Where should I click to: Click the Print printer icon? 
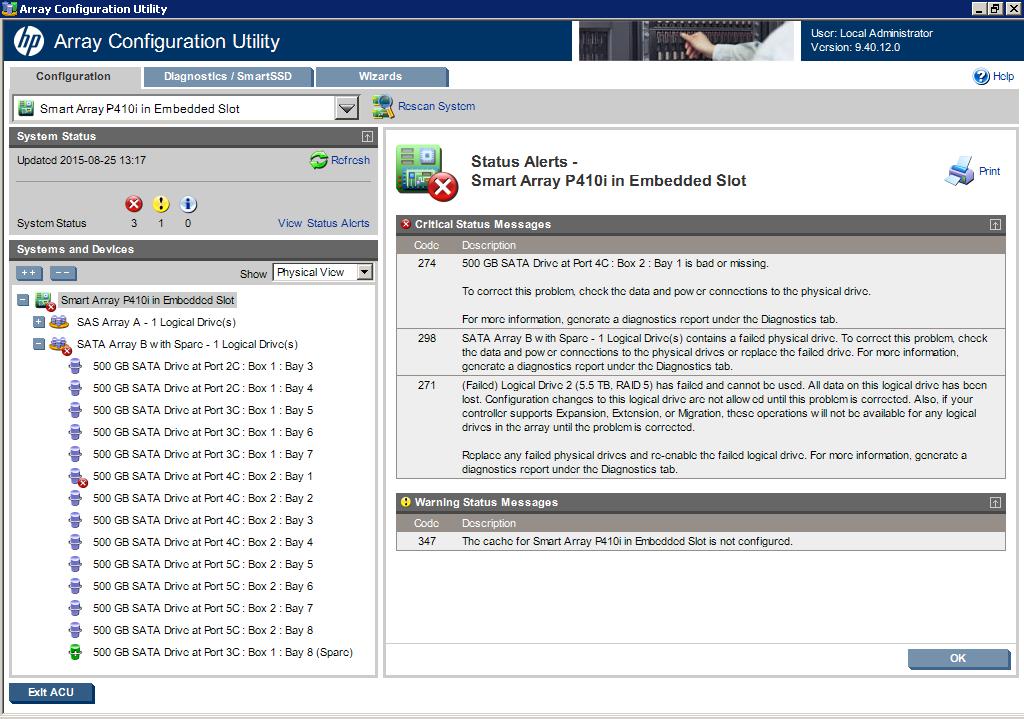[x=959, y=171]
